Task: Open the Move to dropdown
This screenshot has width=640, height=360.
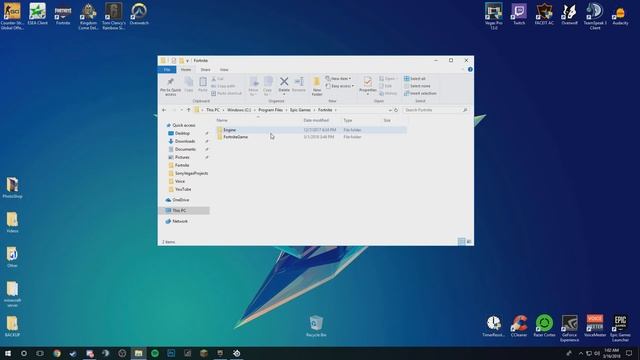Action: point(253,86)
